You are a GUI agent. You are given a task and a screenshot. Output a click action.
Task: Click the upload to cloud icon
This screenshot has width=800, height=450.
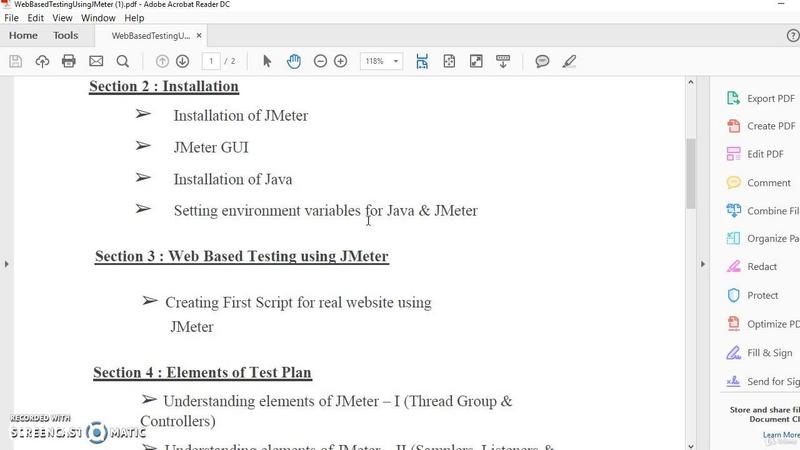tap(42, 62)
